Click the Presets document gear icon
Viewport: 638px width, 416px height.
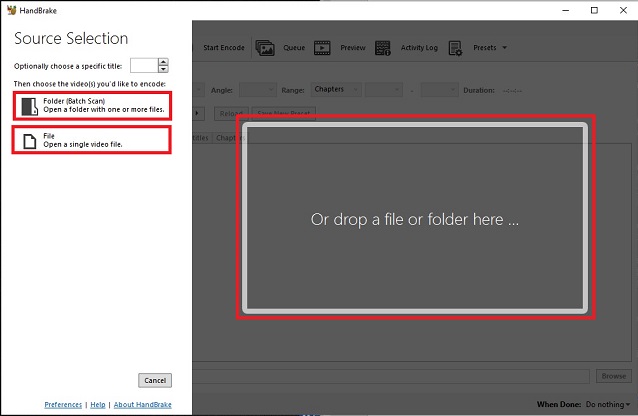[x=455, y=48]
